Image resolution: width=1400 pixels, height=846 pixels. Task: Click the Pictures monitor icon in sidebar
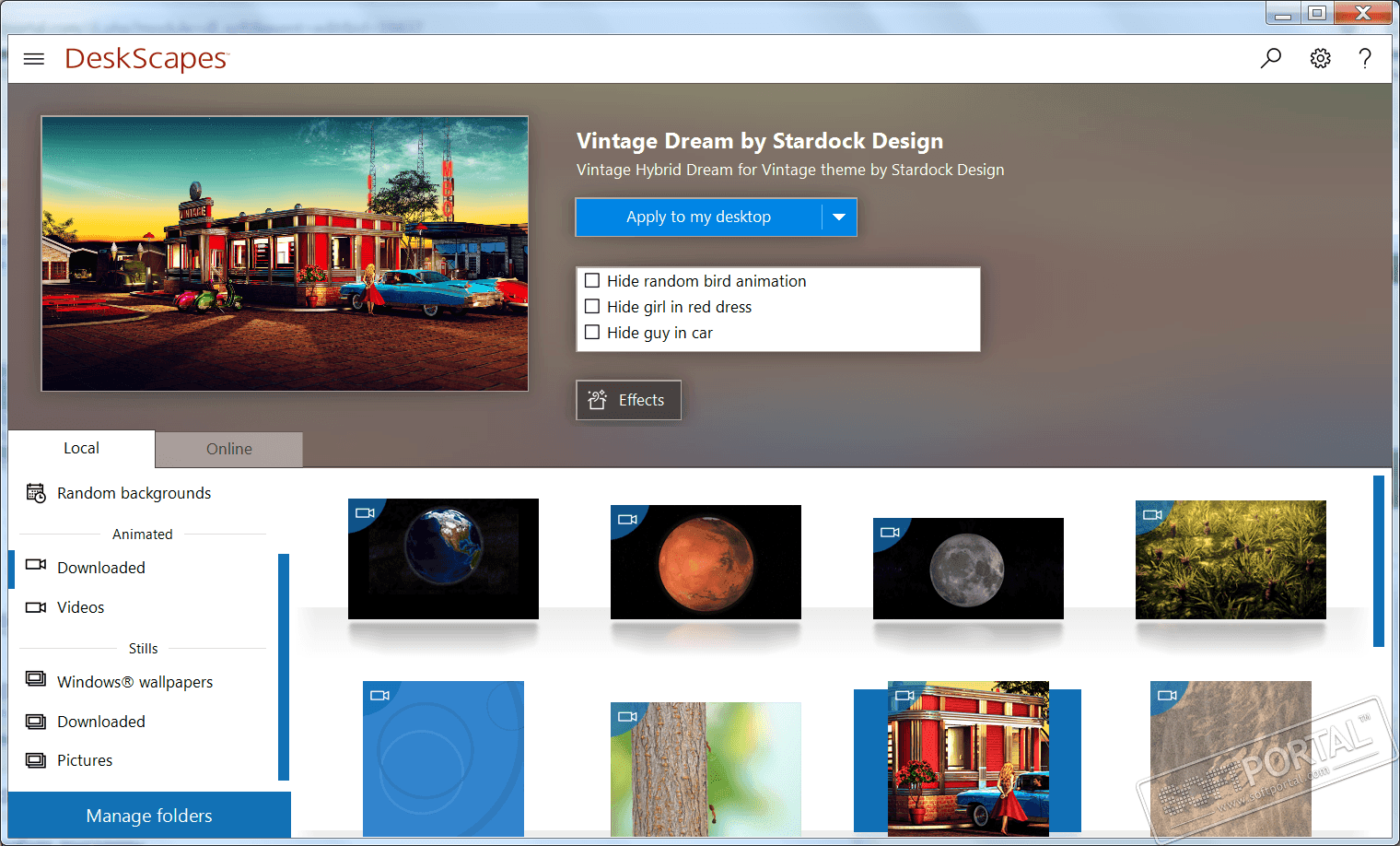(x=36, y=760)
